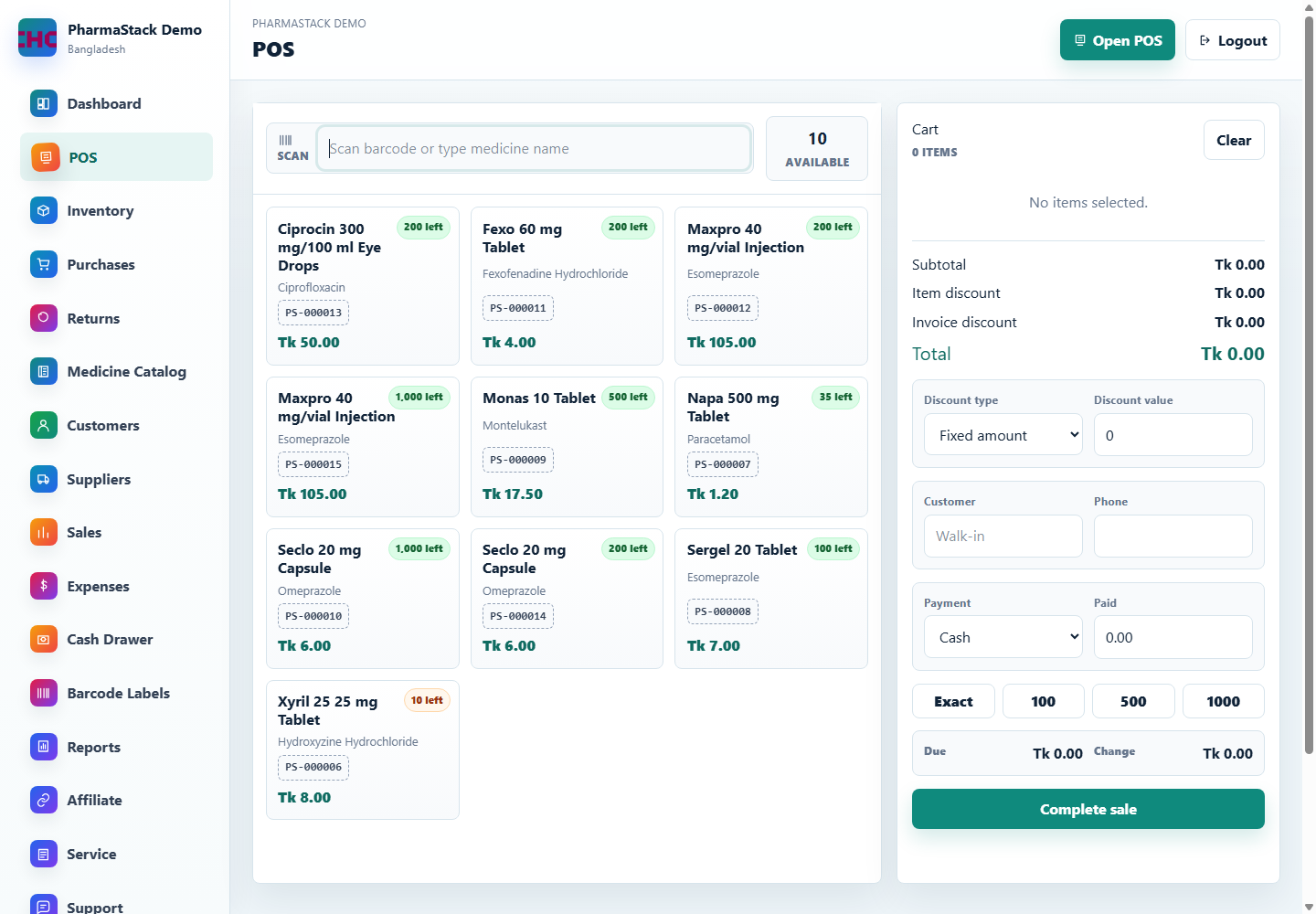Click the Discount value field
The image size is (1316, 914).
(1173, 435)
